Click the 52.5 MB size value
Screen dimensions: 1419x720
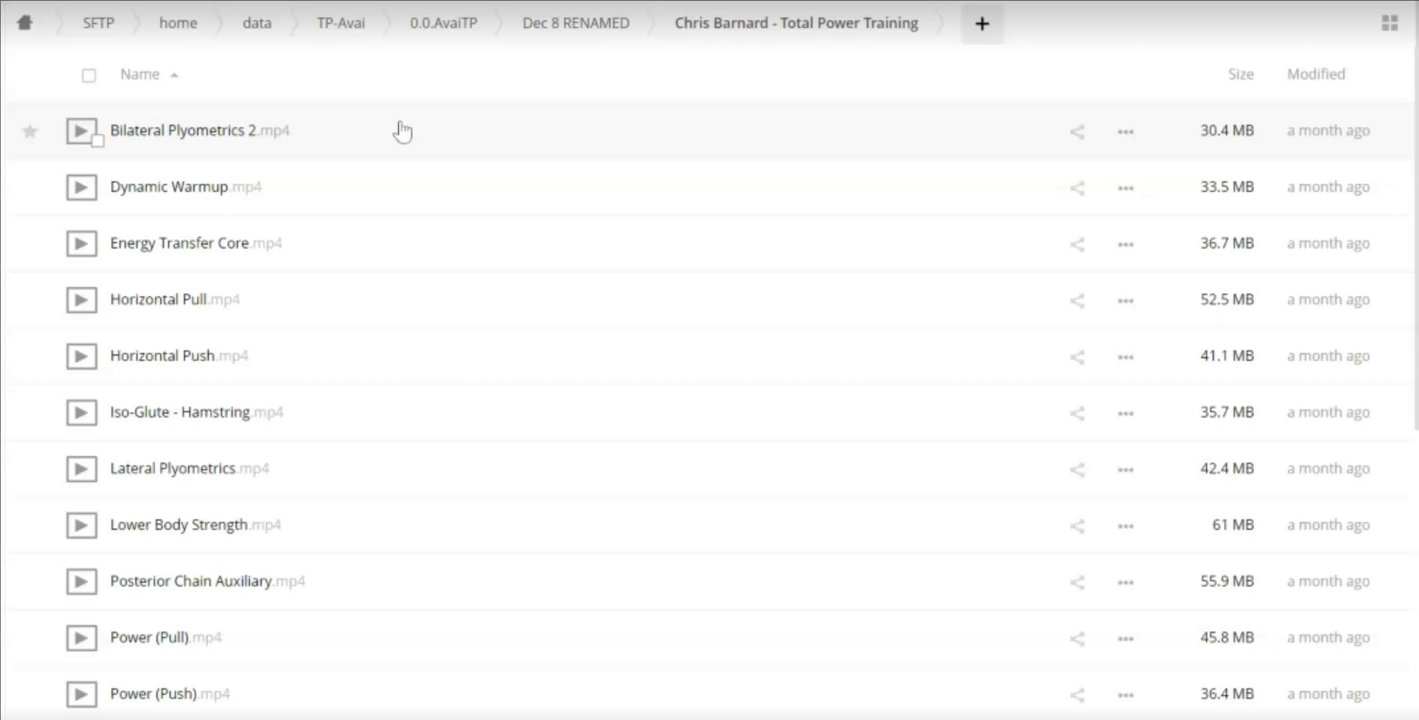click(x=1227, y=299)
